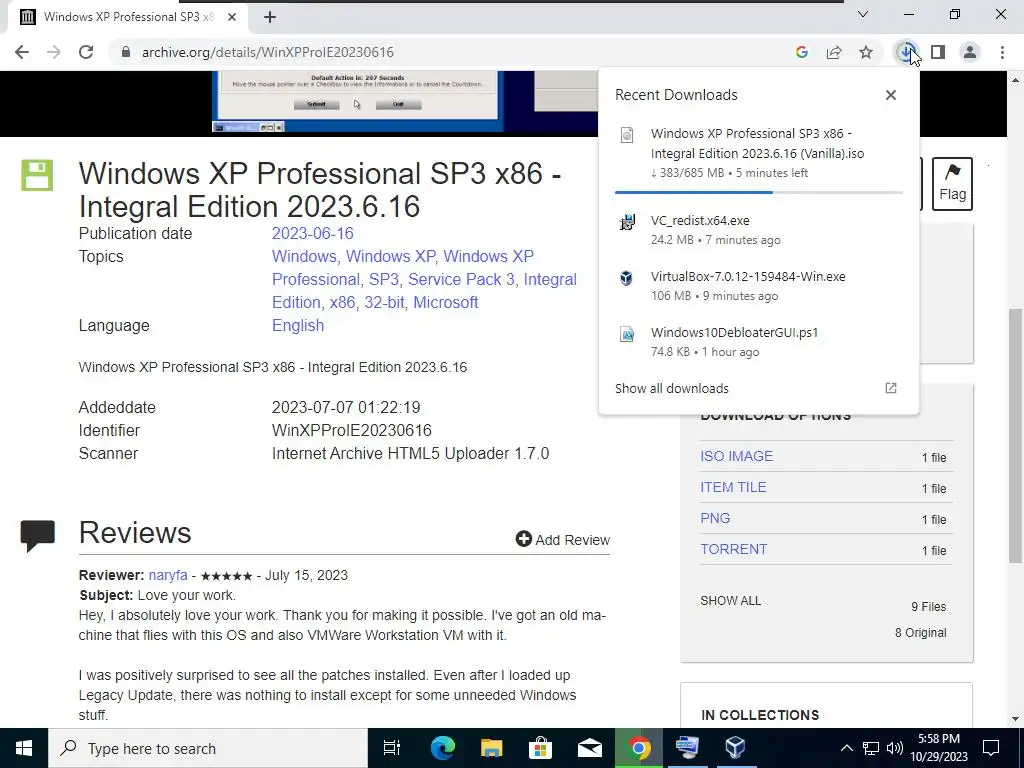
Task: Open VirtualBox from taskbar
Action: pos(735,748)
